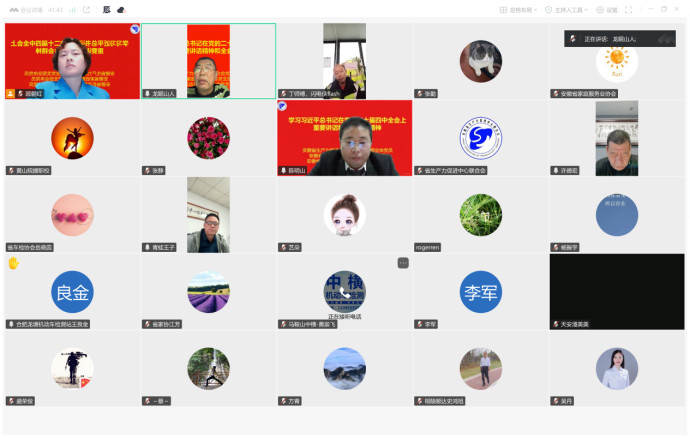Screen dimensions: 690x438
Task: Select the 陈明山 presenter video tile
Action: [x=344, y=137]
